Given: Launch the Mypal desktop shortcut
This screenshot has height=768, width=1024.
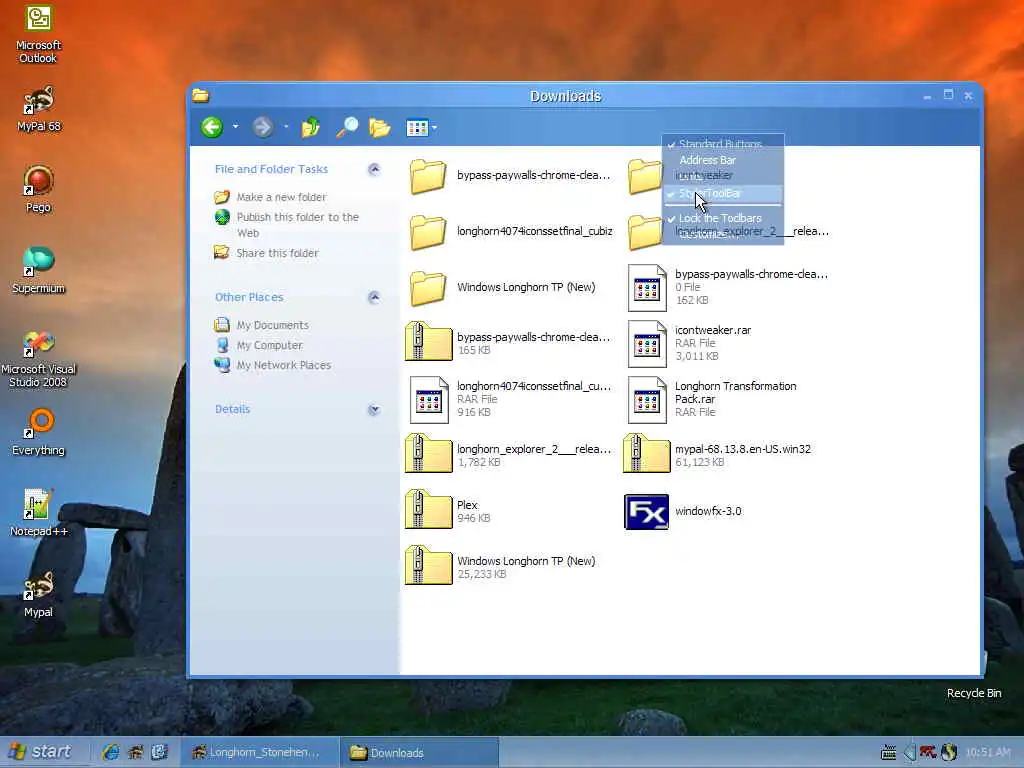Looking at the screenshot, I should click(39, 594).
